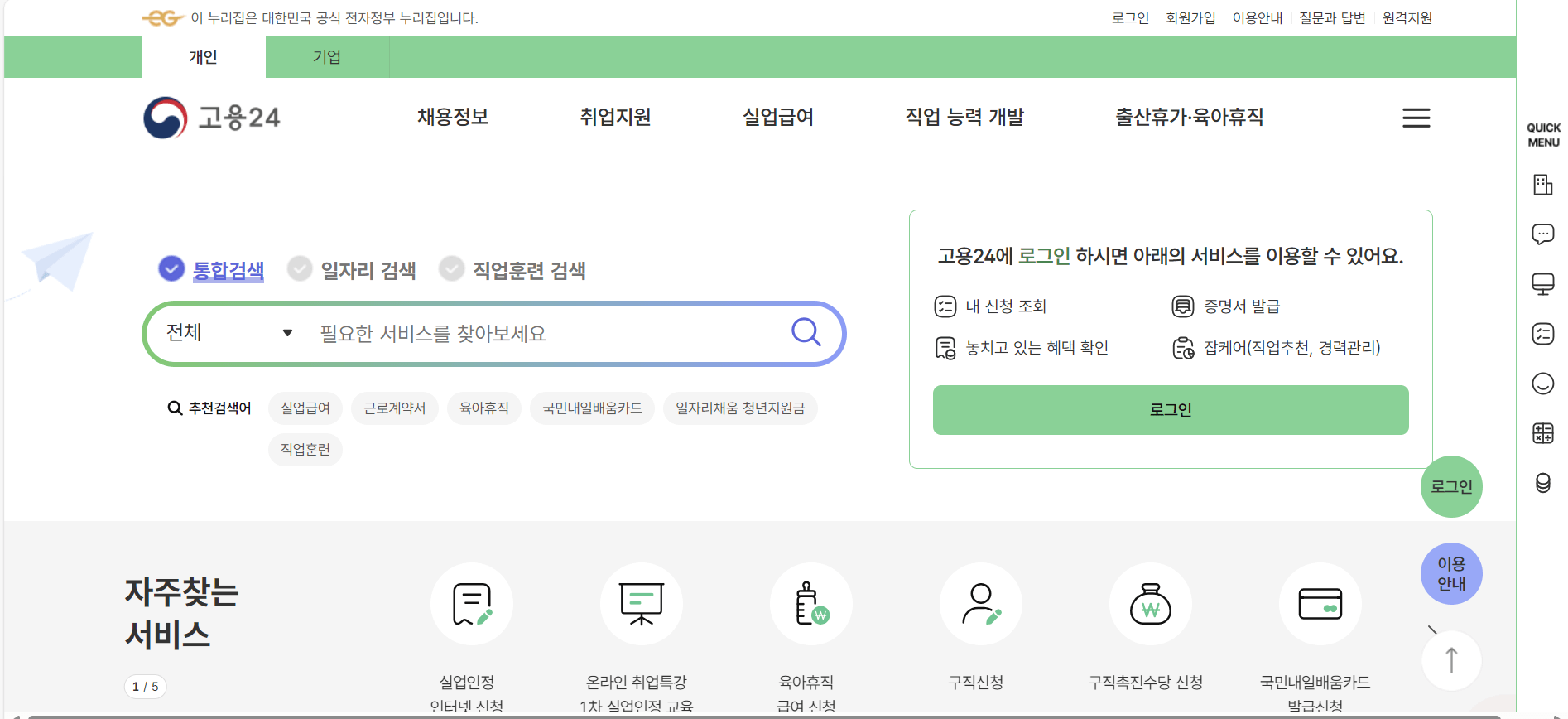
Task: Open quick menu smiley face icon
Action: pos(1542,384)
